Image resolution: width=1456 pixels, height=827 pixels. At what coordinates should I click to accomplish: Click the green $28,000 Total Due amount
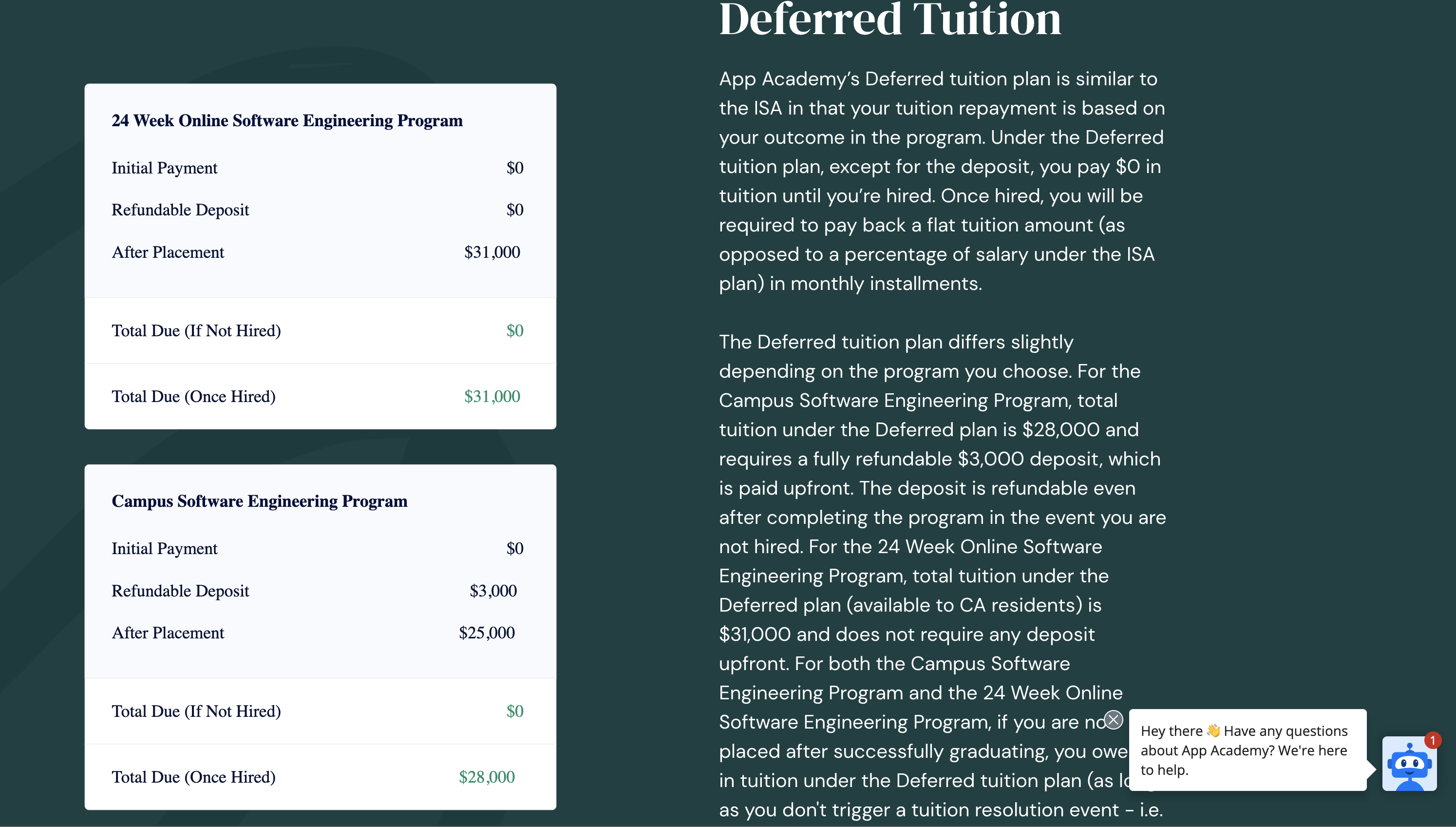[487, 777]
